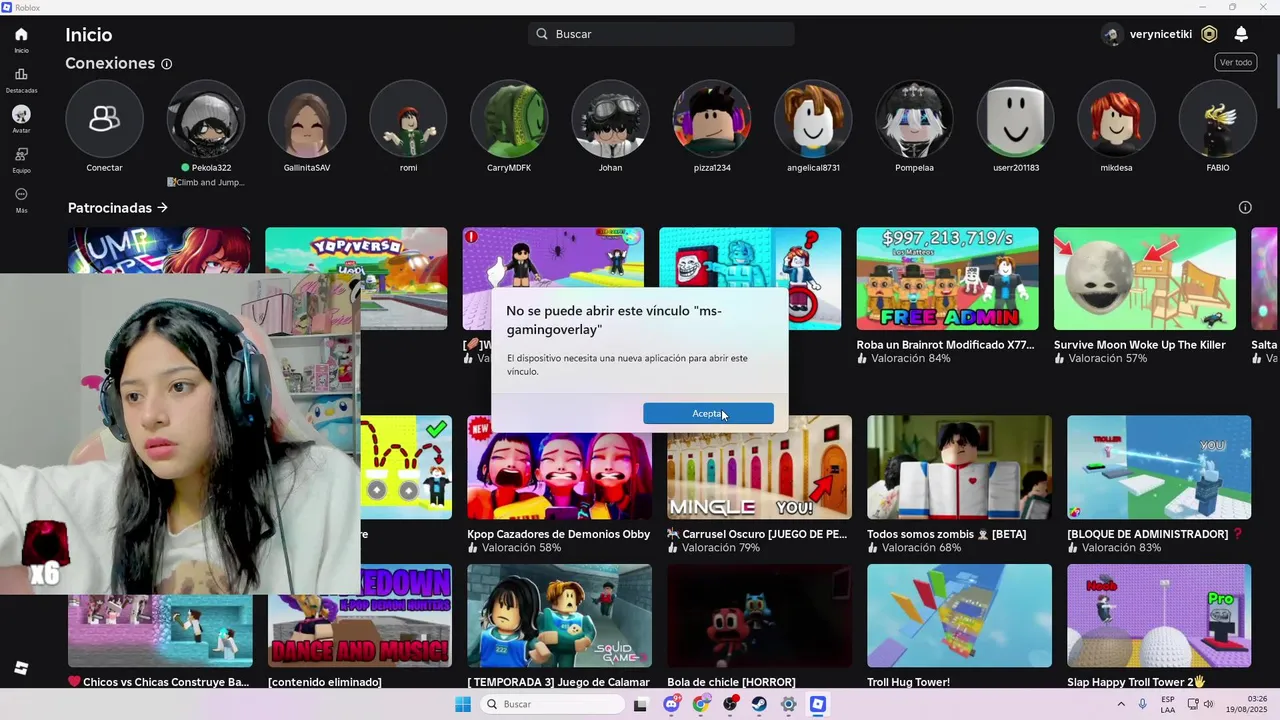Screen dimensions: 1280x720
Task: Click the Conectar add-friends circle
Action: click(x=104, y=119)
